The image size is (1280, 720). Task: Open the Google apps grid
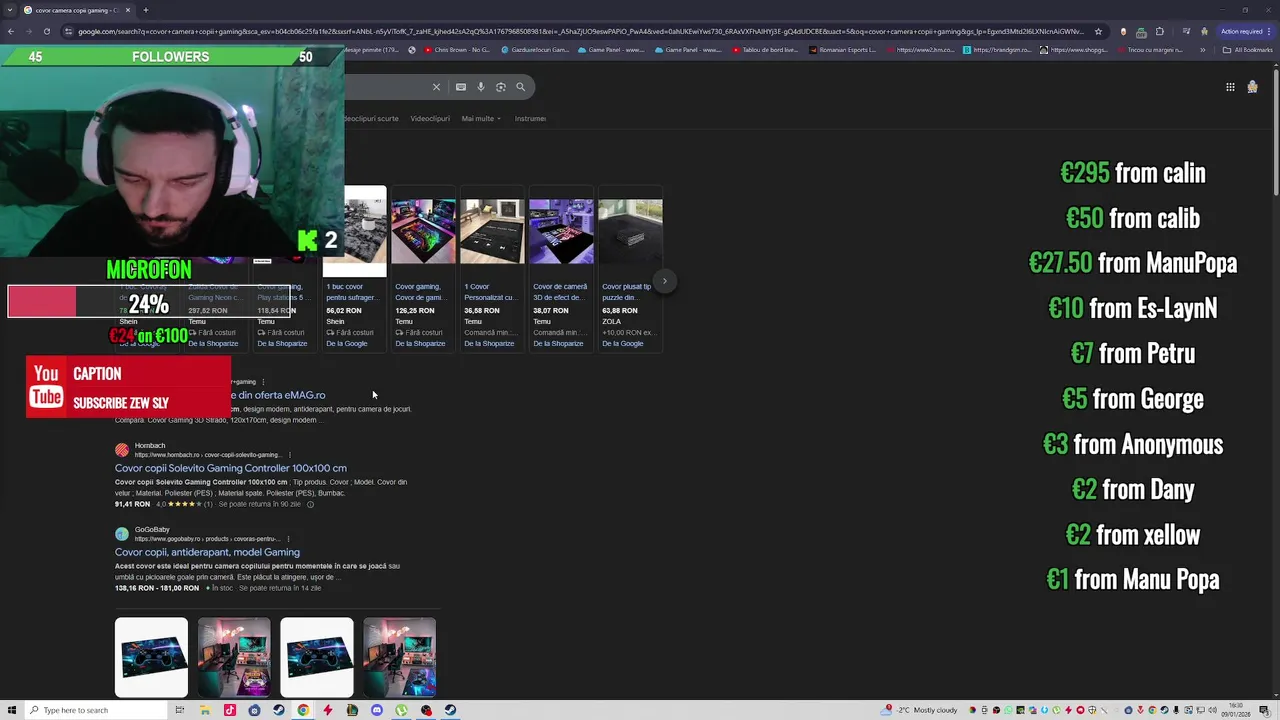[x=1230, y=87]
